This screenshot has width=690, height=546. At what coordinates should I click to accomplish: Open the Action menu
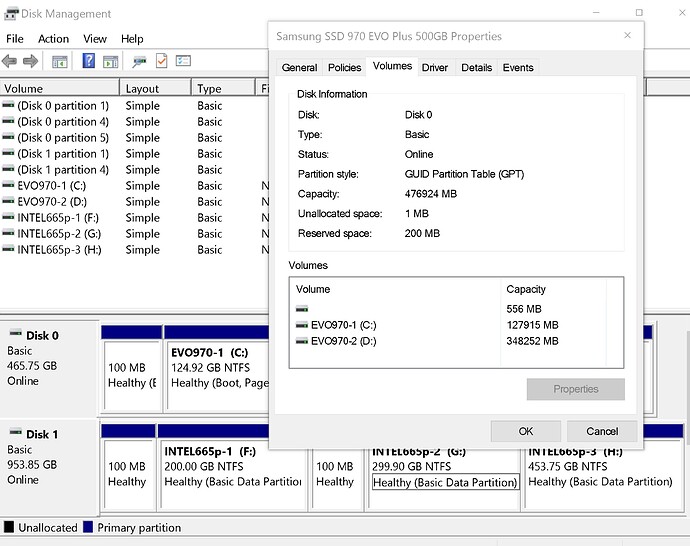click(x=53, y=39)
